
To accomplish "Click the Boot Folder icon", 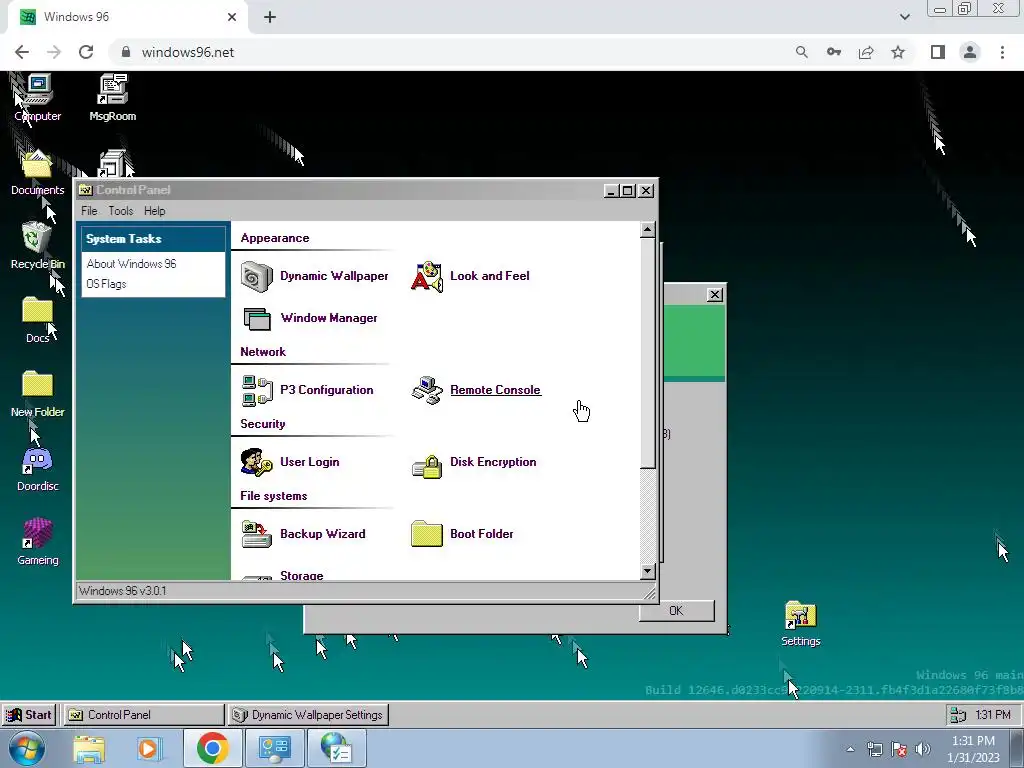I will [x=427, y=534].
